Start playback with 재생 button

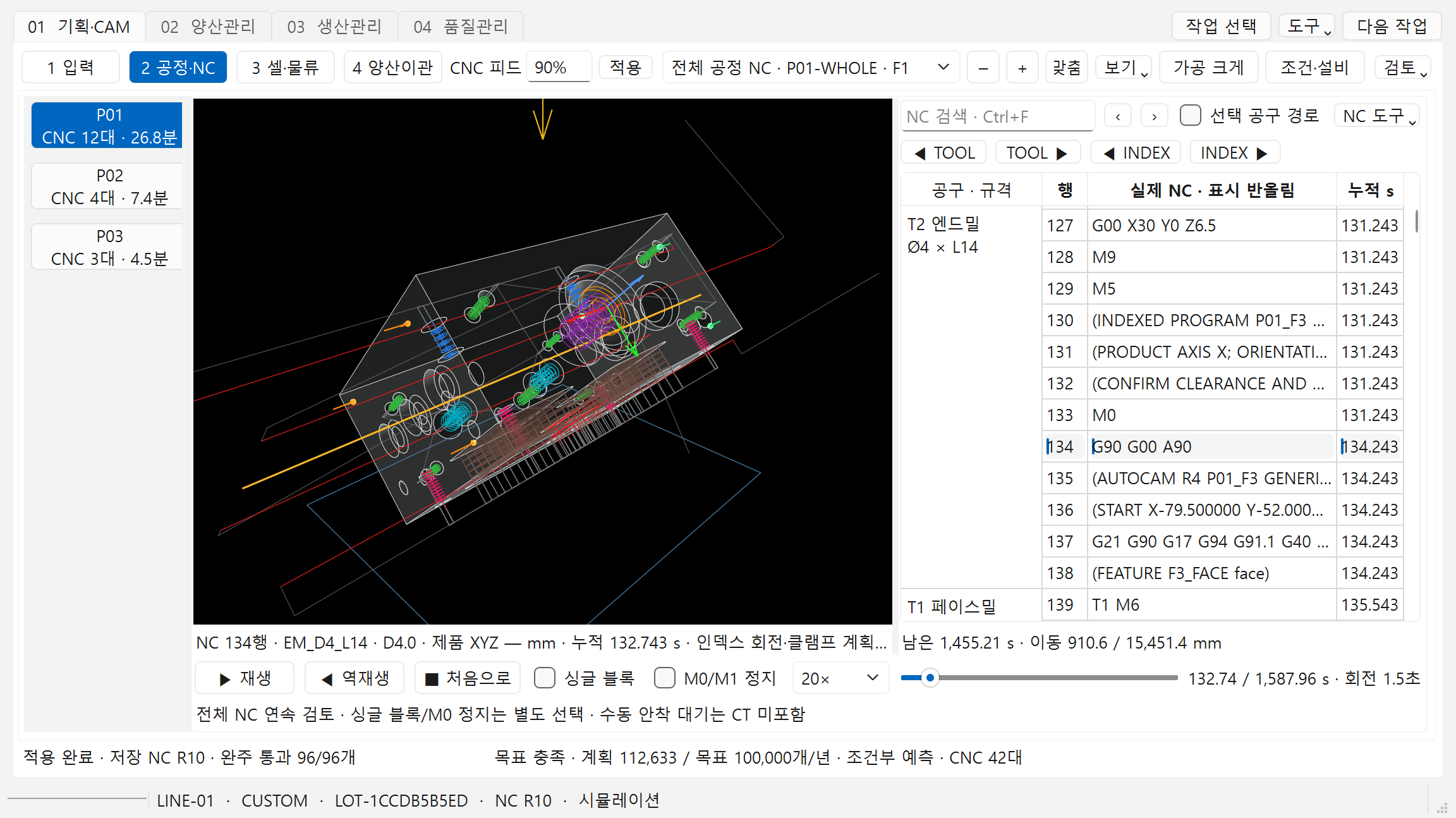245,678
